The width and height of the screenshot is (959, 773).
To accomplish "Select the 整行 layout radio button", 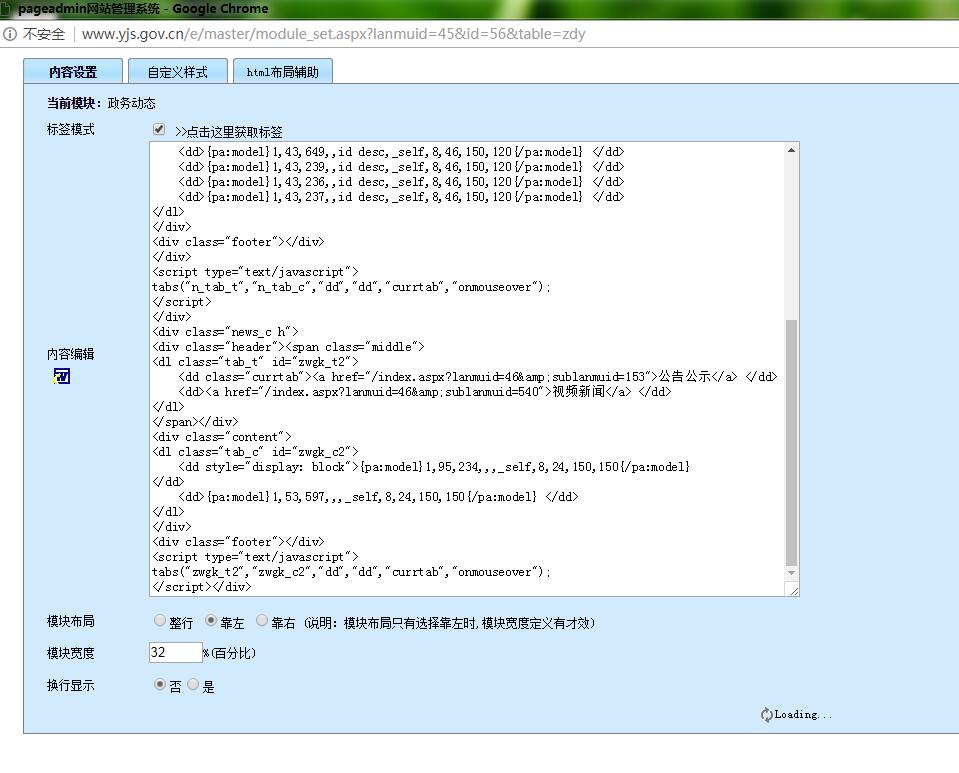I will [160, 621].
